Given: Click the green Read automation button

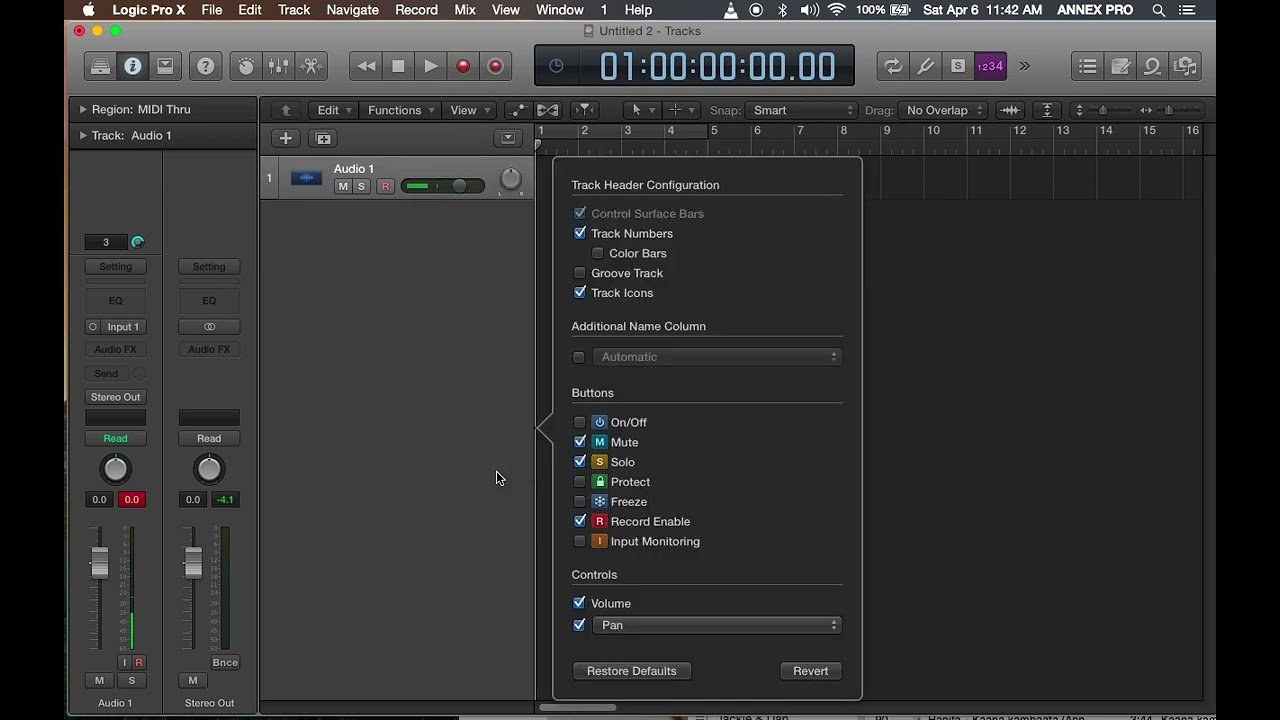Looking at the screenshot, I should pos(116,438).
